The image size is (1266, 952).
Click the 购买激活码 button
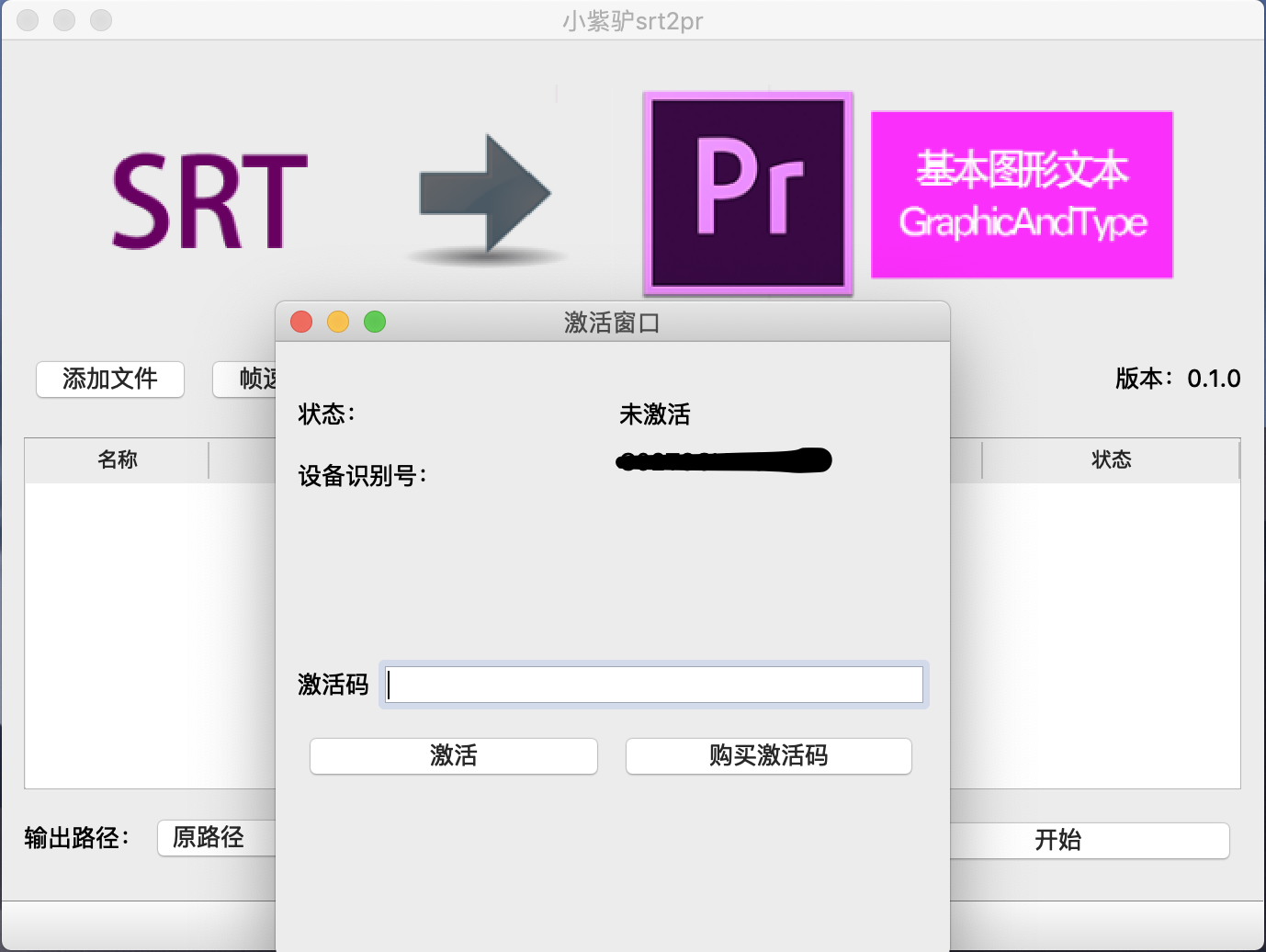point(769,755)
